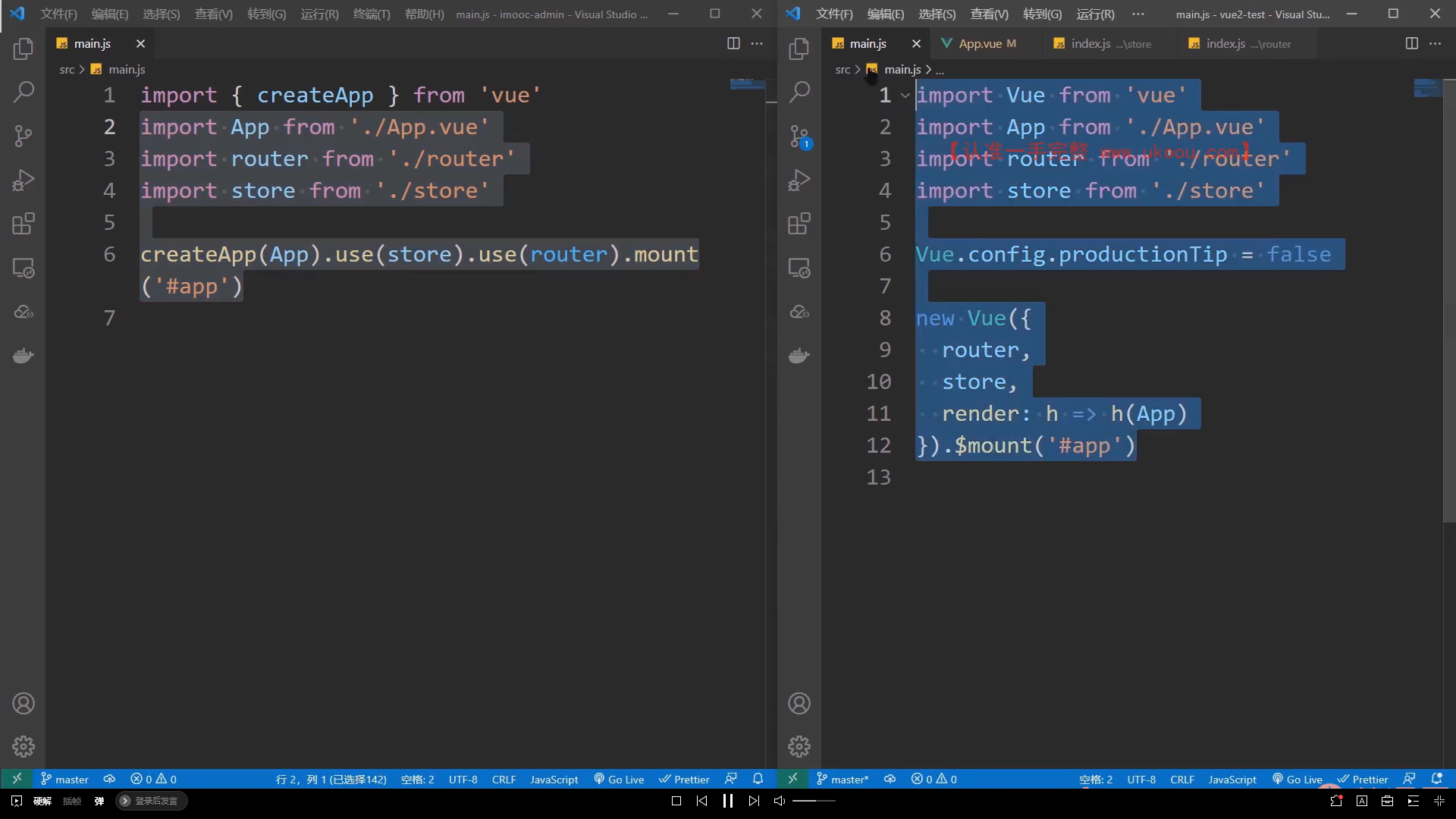The width and height of the screenshot is (1456, 819).
Task: Open Remote Explorer in vue2-test window
Action: pos(799,268)
